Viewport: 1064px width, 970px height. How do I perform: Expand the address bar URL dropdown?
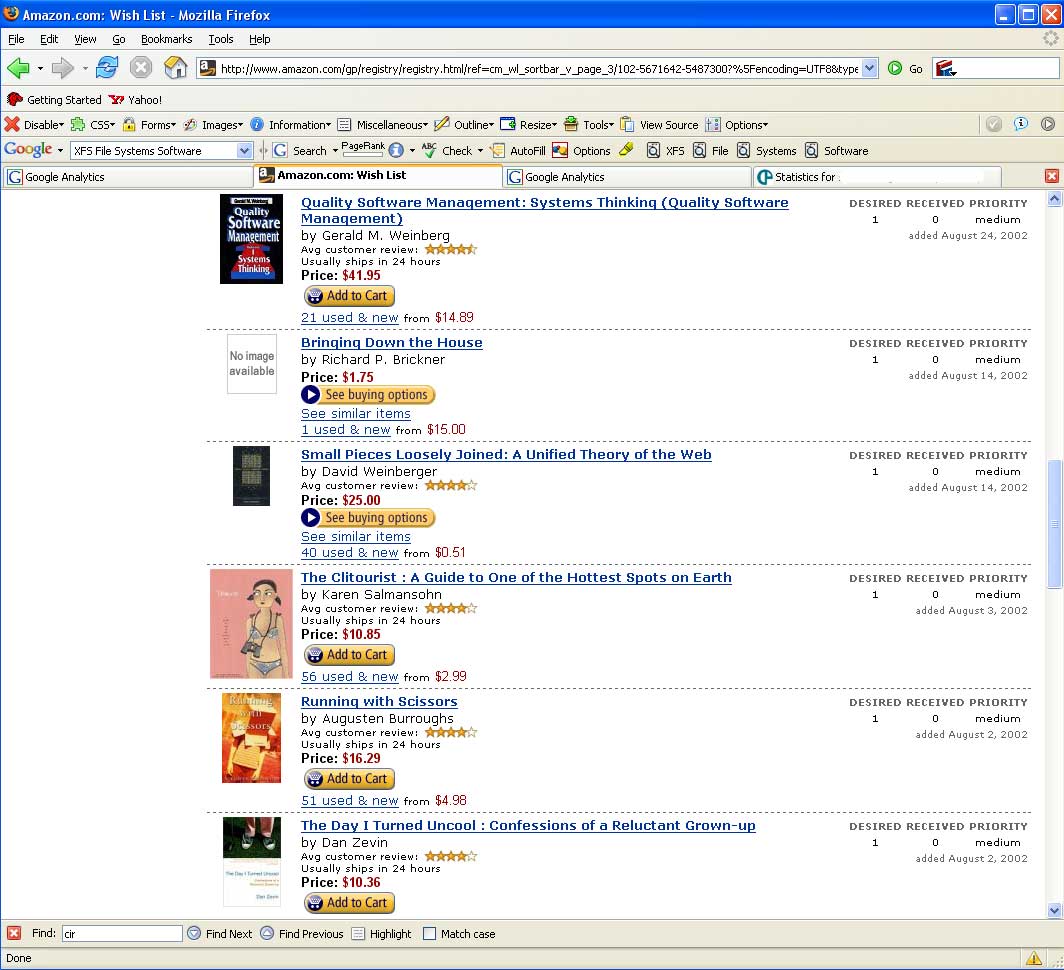point(870,68)
